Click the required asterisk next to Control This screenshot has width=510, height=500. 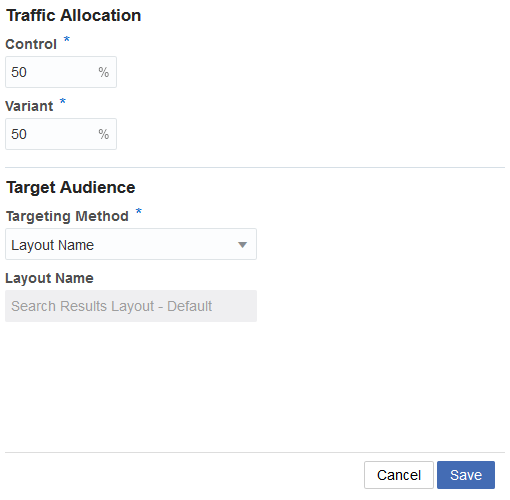(x=67, y=39)
